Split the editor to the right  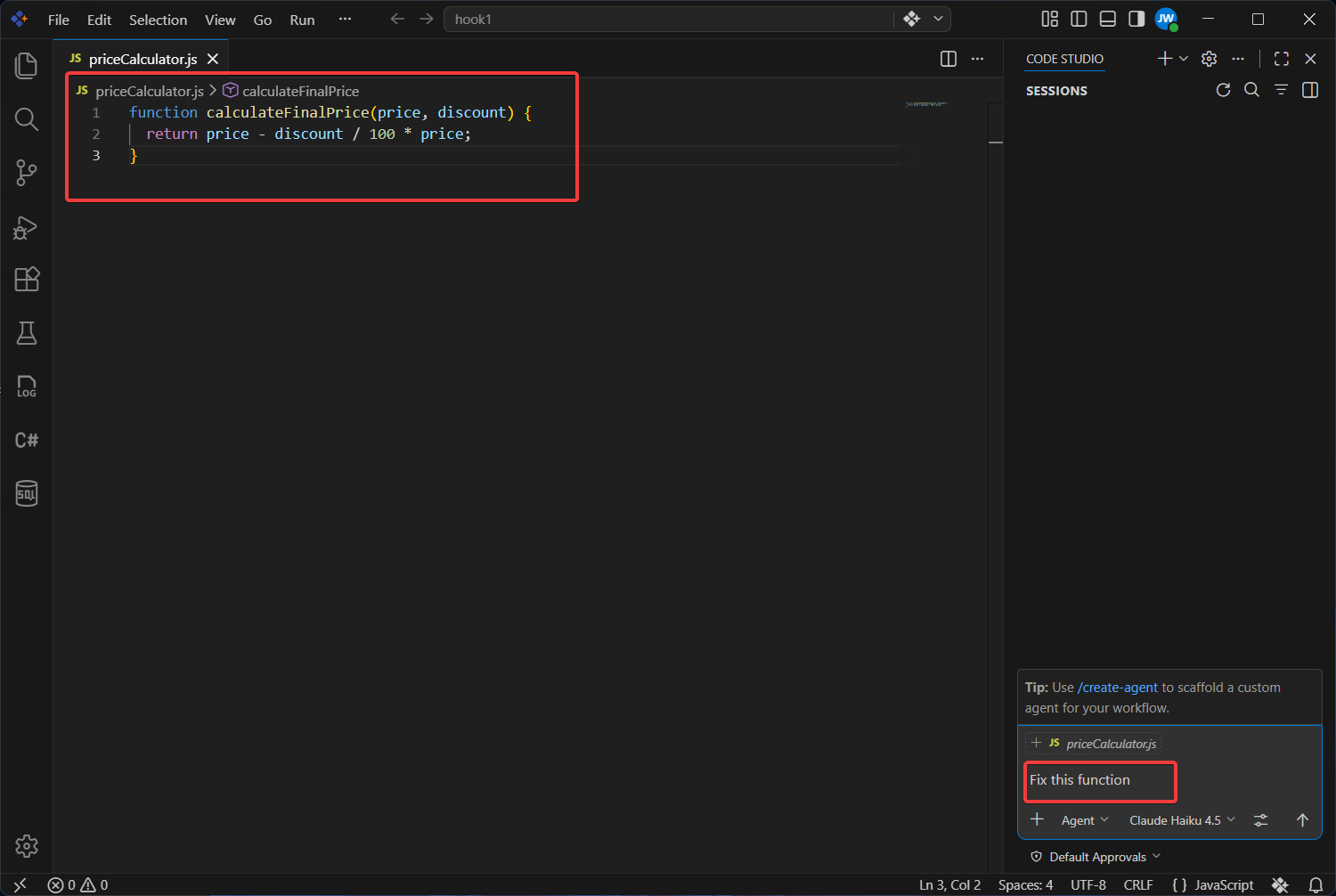(x=949, y=59)
